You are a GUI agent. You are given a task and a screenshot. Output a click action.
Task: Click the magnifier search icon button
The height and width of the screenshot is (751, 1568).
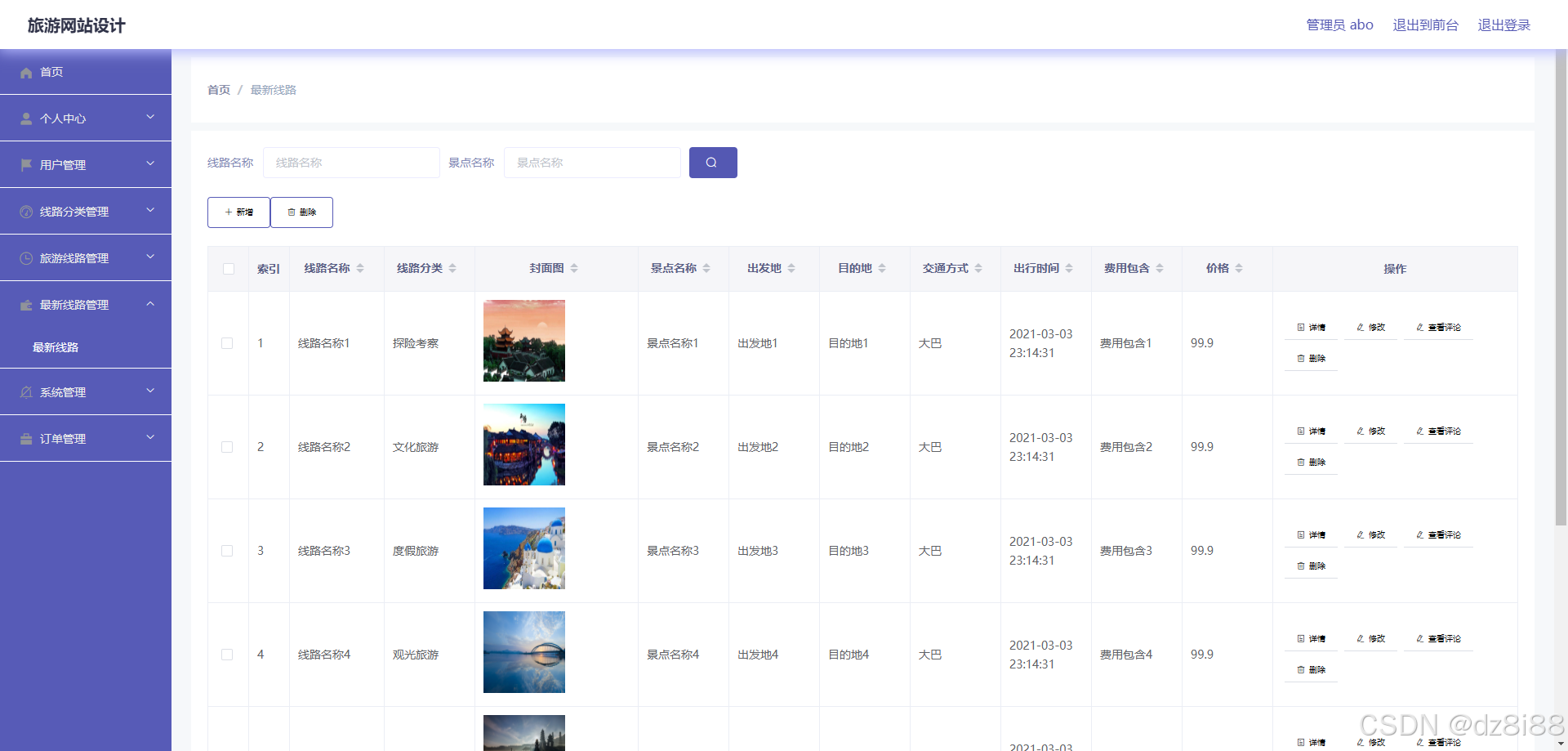[x=712, y=163]
